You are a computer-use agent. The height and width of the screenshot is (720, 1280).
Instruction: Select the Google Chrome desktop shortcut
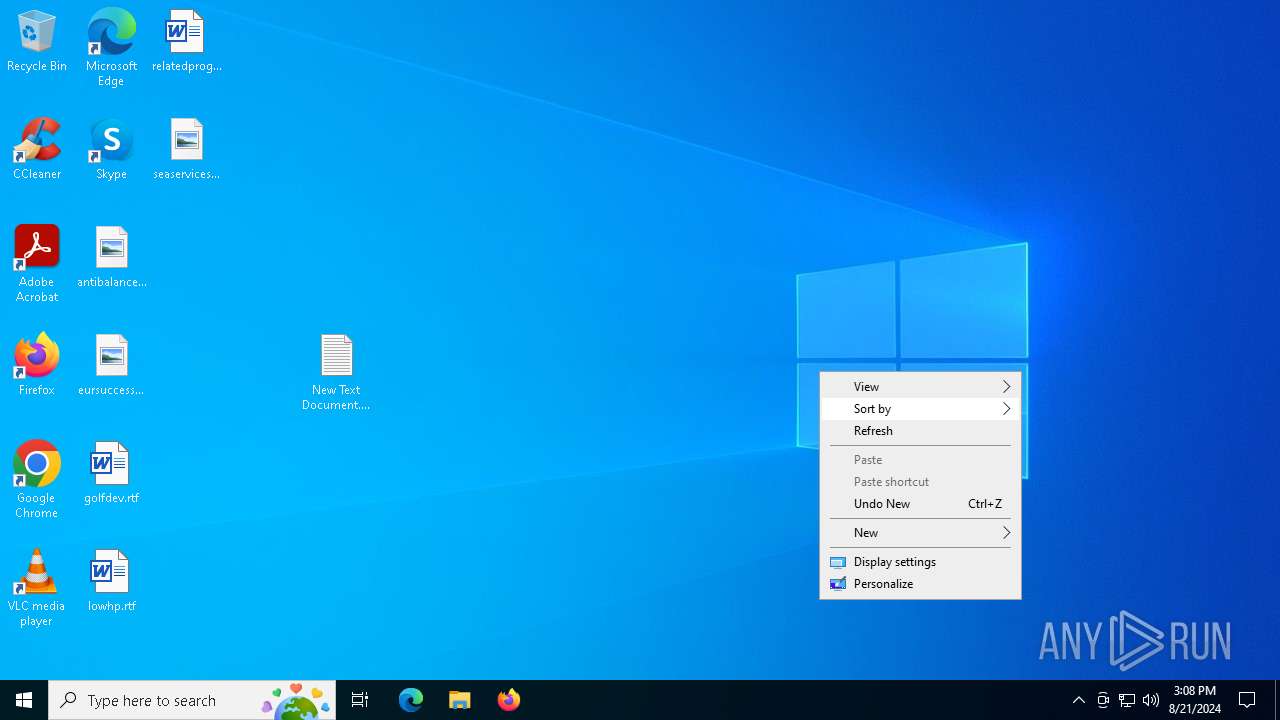coord(37,479)
